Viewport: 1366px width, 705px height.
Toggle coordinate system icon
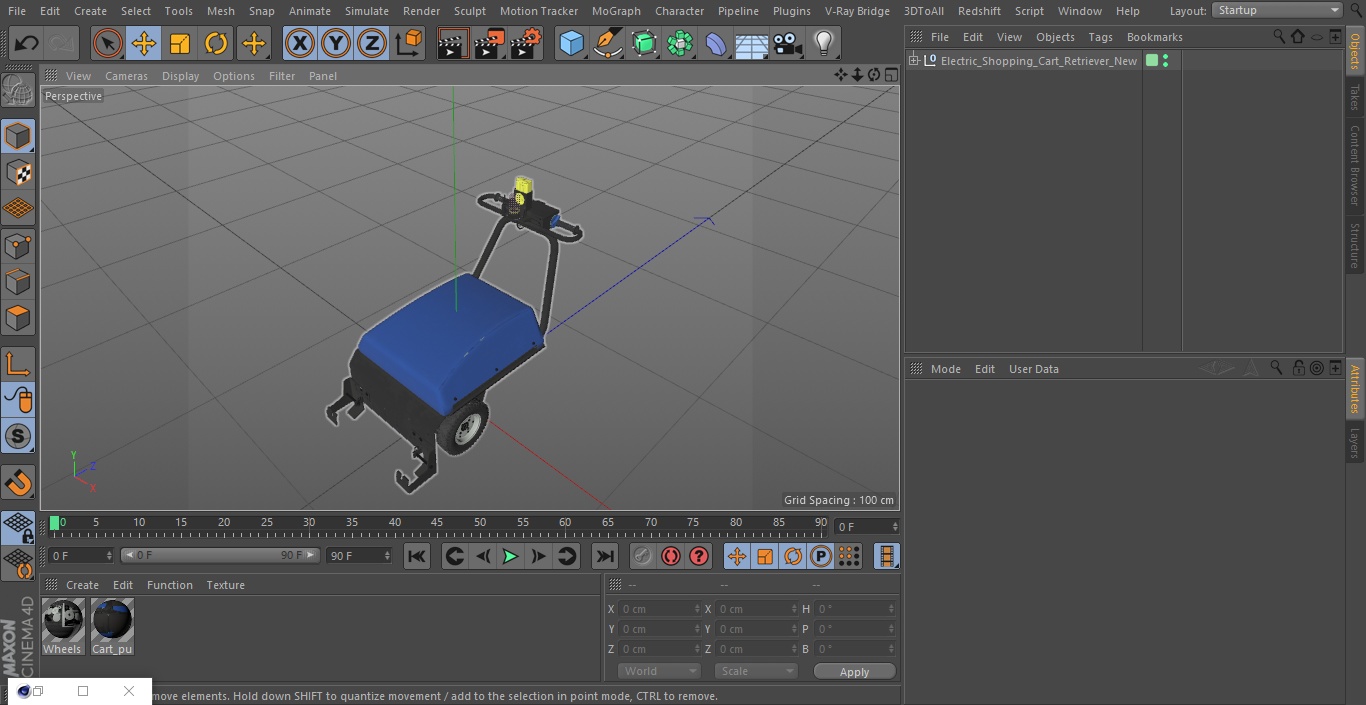pos(409,43)
